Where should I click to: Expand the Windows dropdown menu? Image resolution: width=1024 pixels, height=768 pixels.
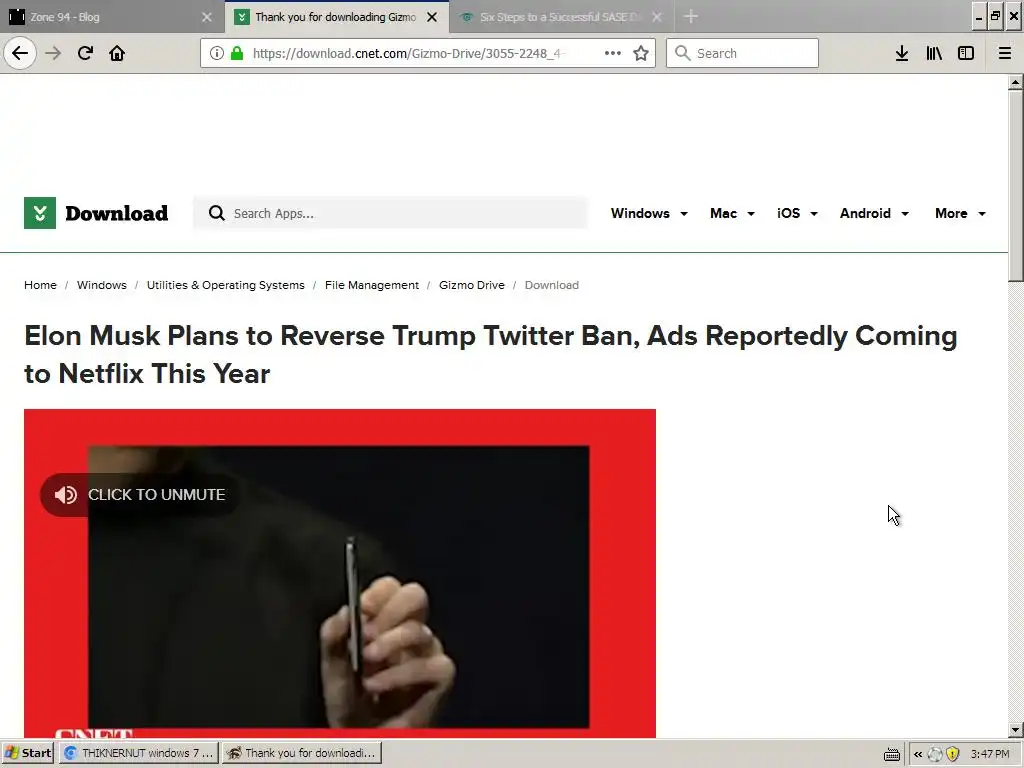point(649,213)
